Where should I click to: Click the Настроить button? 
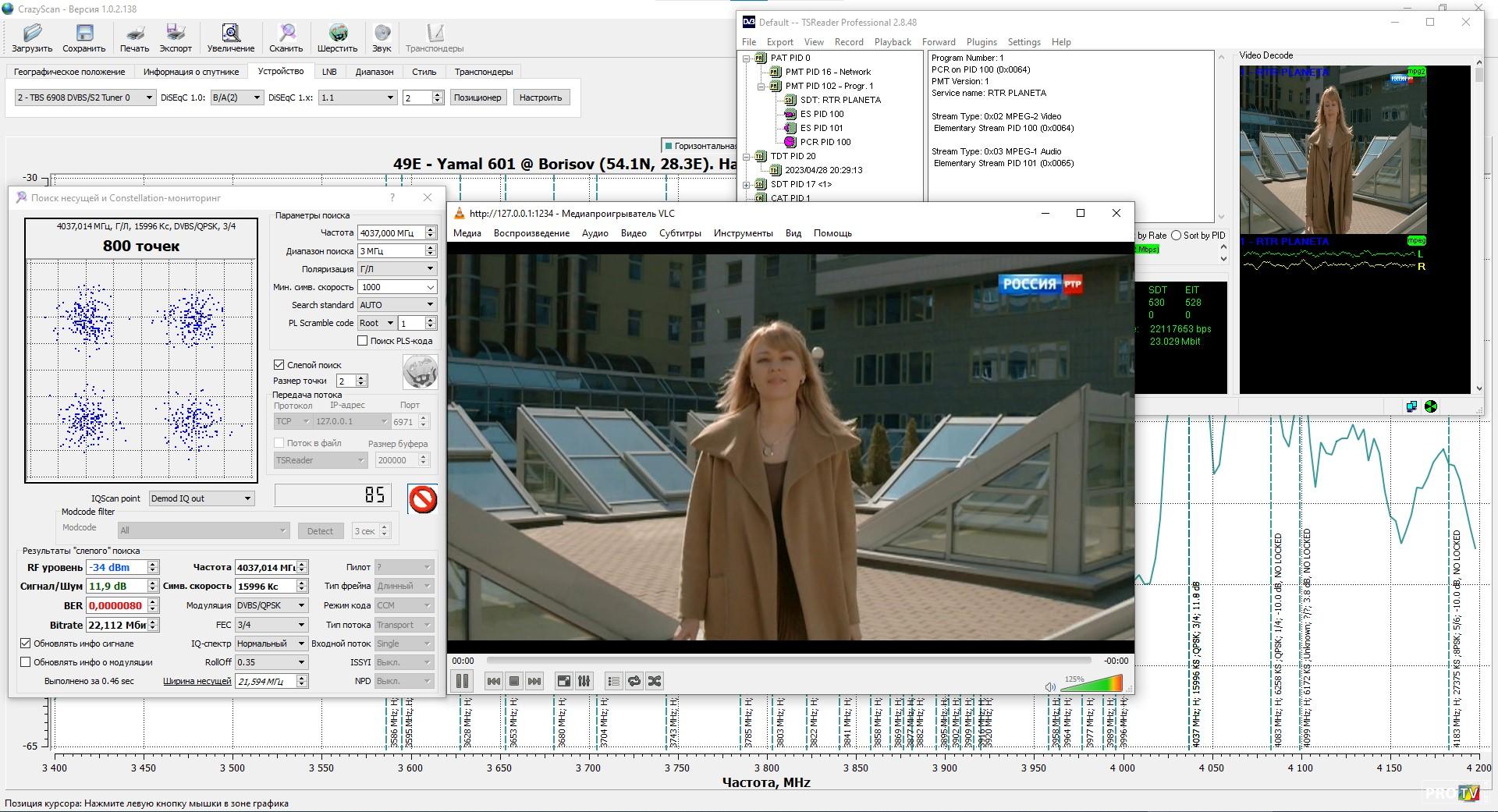tap(540, 98)
